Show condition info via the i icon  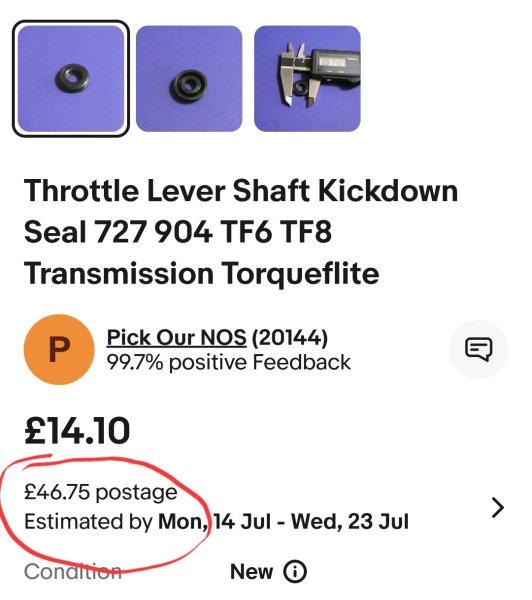point(295,572)
